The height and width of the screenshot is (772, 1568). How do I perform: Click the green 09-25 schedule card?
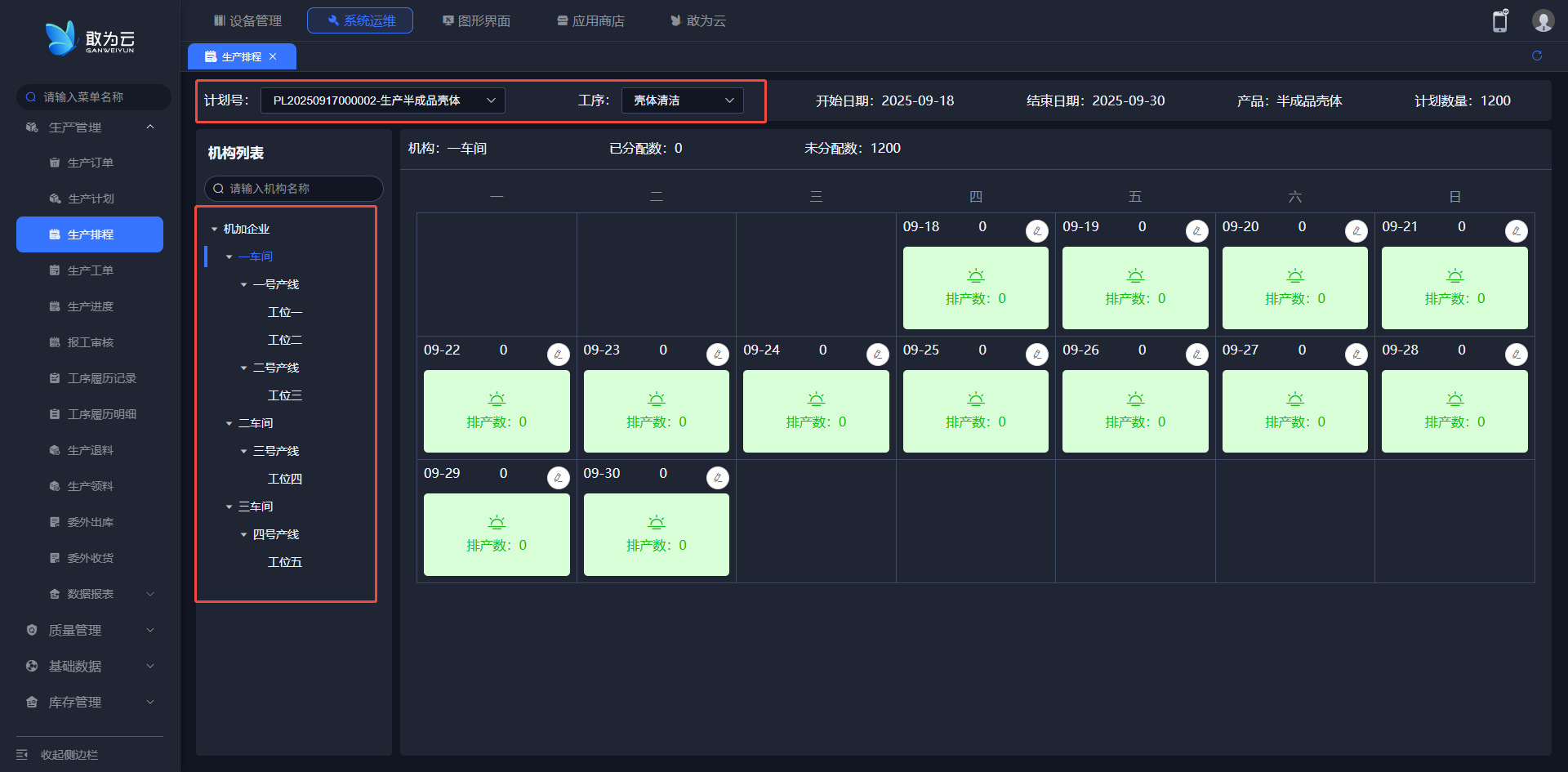pos(975,411)
